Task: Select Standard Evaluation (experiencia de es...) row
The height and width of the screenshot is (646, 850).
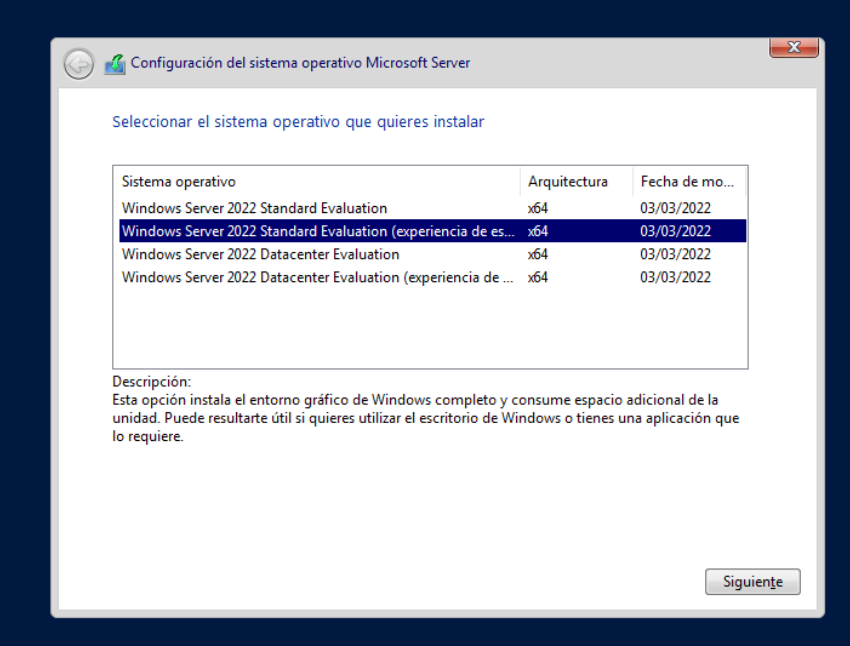Action: coord(433,231)
